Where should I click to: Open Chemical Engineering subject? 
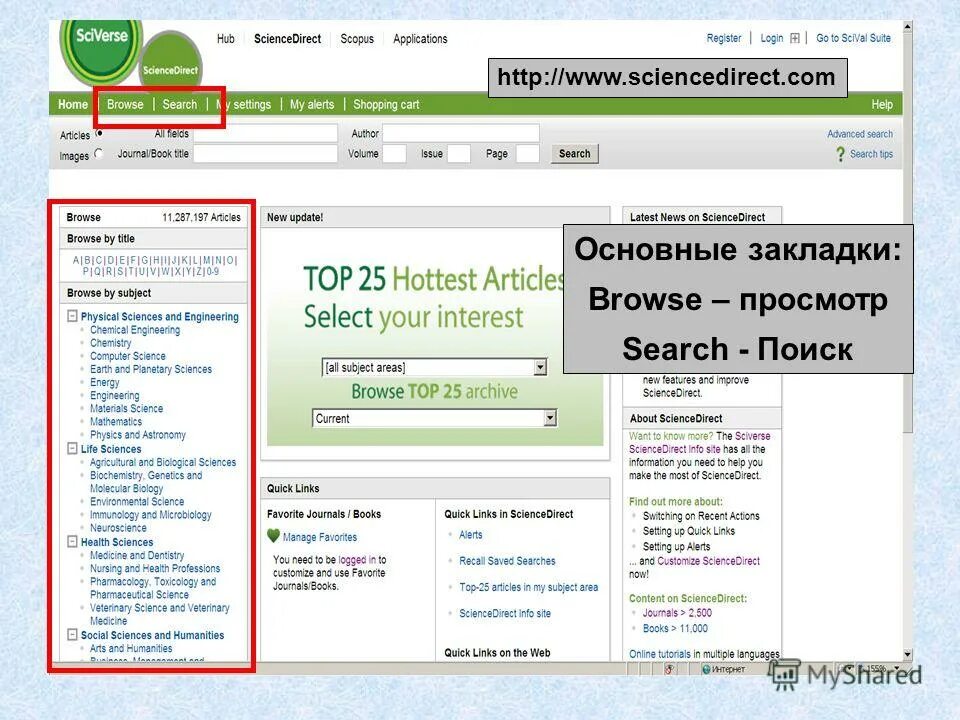click(x=135, y=329)
